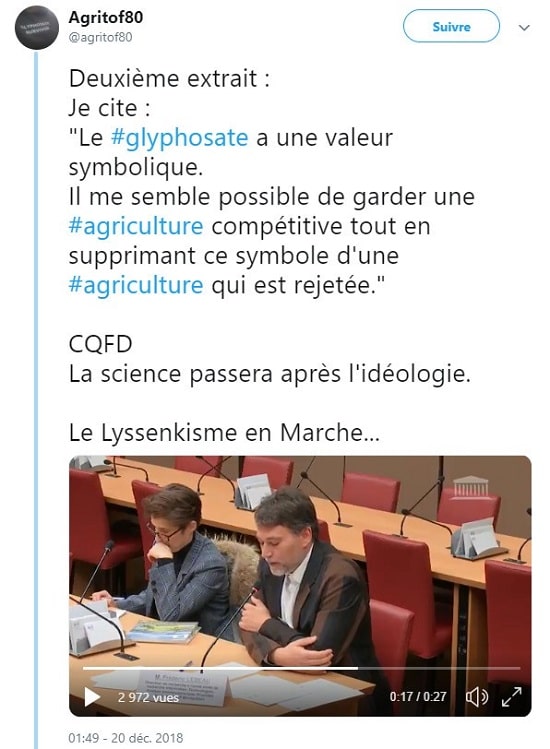The height and width of the screenshot is (749, 550).
Task: Open the 01:49 - 20 déc. 2018 timestamp
Action: click(125, 738)
